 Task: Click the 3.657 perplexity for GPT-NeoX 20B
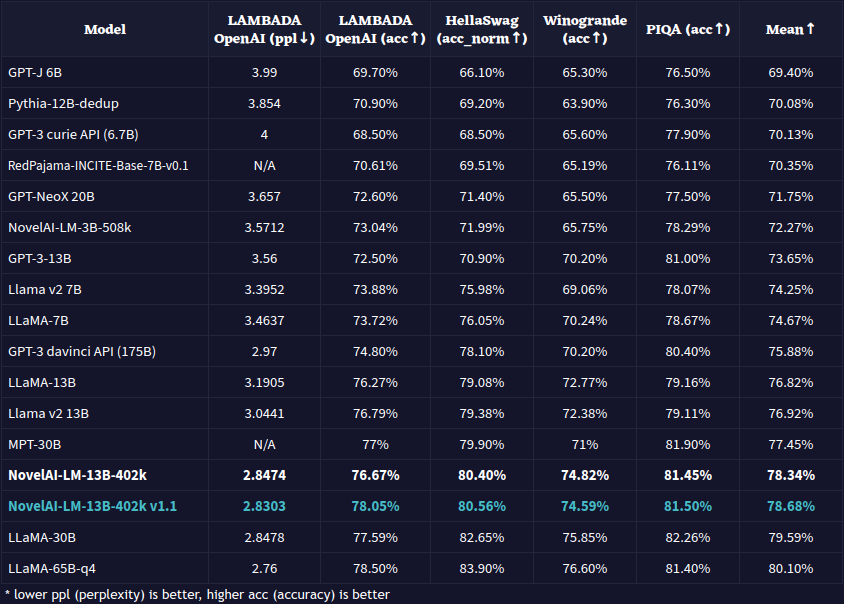point(264,196)
